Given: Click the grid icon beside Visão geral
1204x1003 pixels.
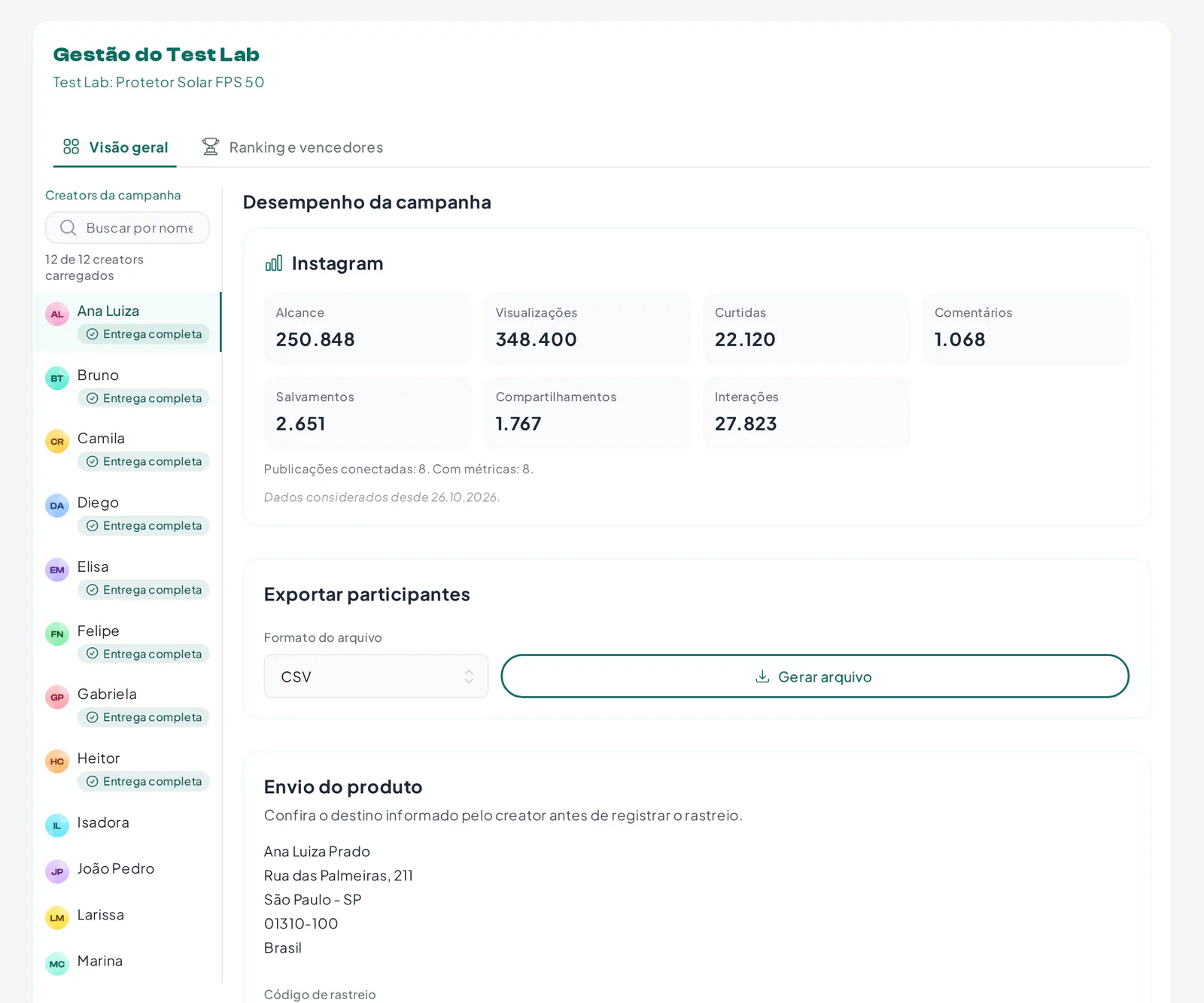Looking at the screenshot, I should coord(71,147).
